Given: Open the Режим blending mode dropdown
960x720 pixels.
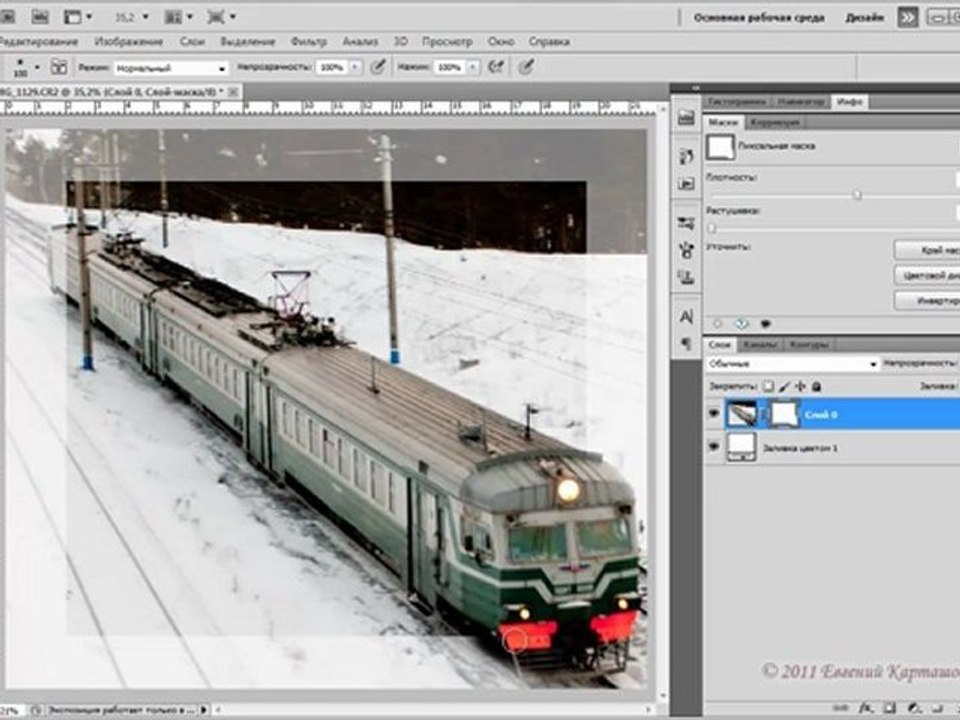Looking at the screenshot, I should 171,68.
